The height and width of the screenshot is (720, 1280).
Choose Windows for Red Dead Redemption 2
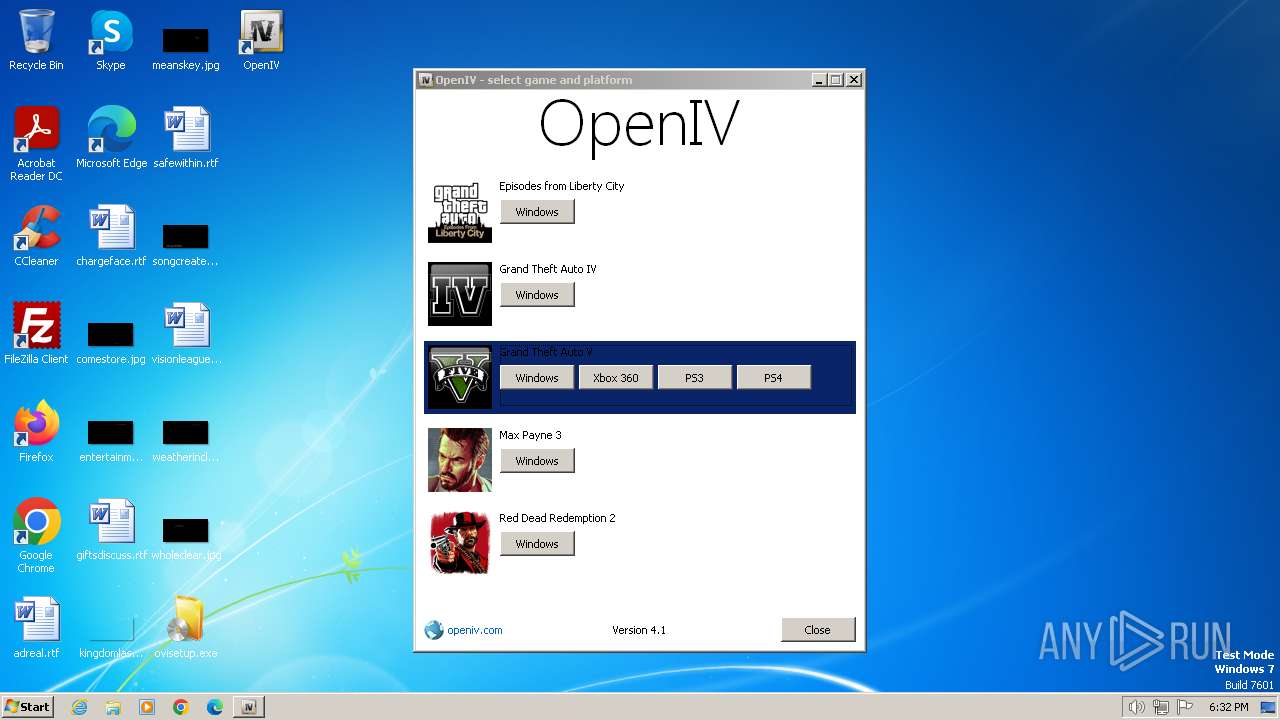coord(537,544)
